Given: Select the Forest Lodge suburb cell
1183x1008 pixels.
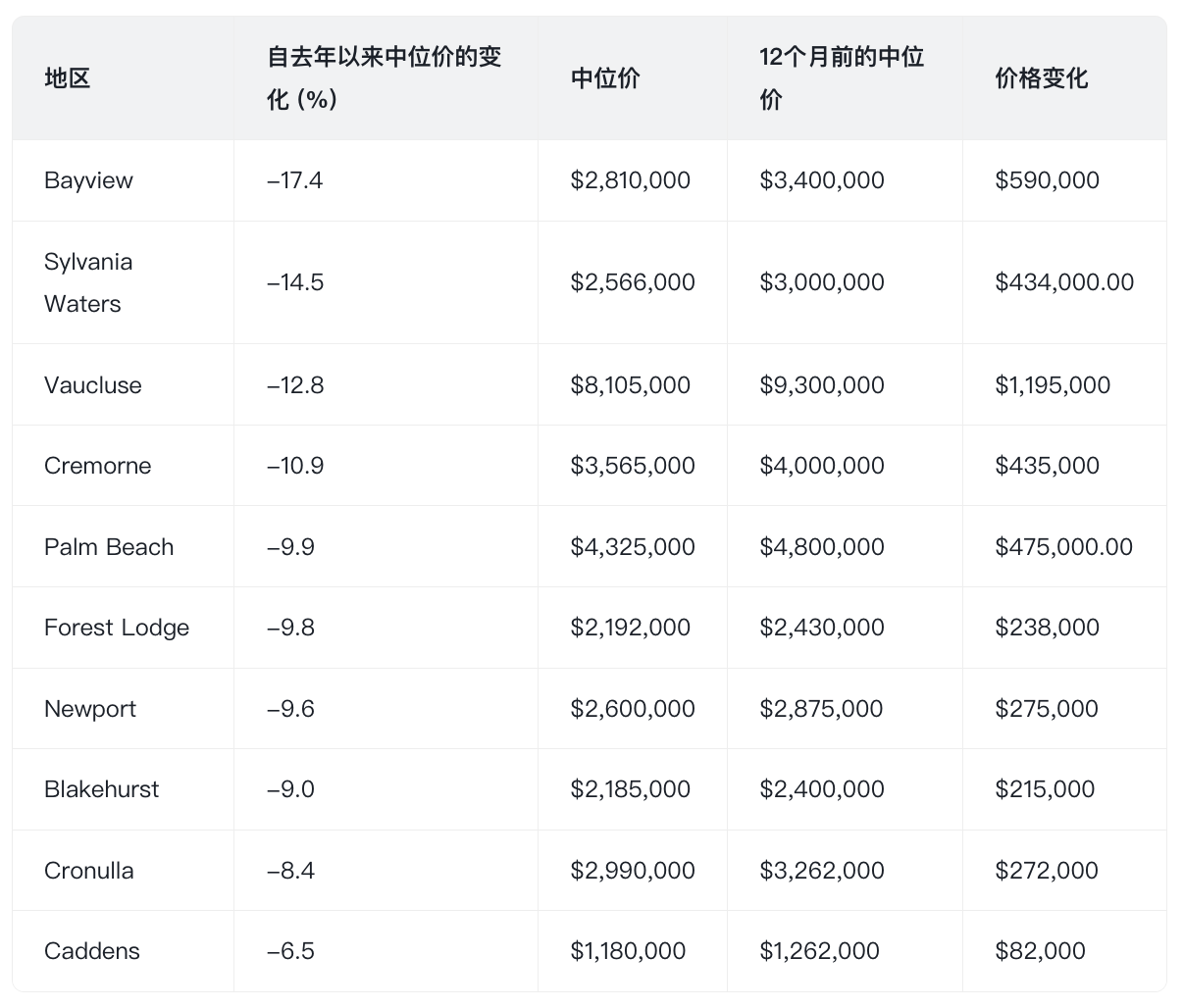Looking at the screenshot, I should (x=117, y=628).
